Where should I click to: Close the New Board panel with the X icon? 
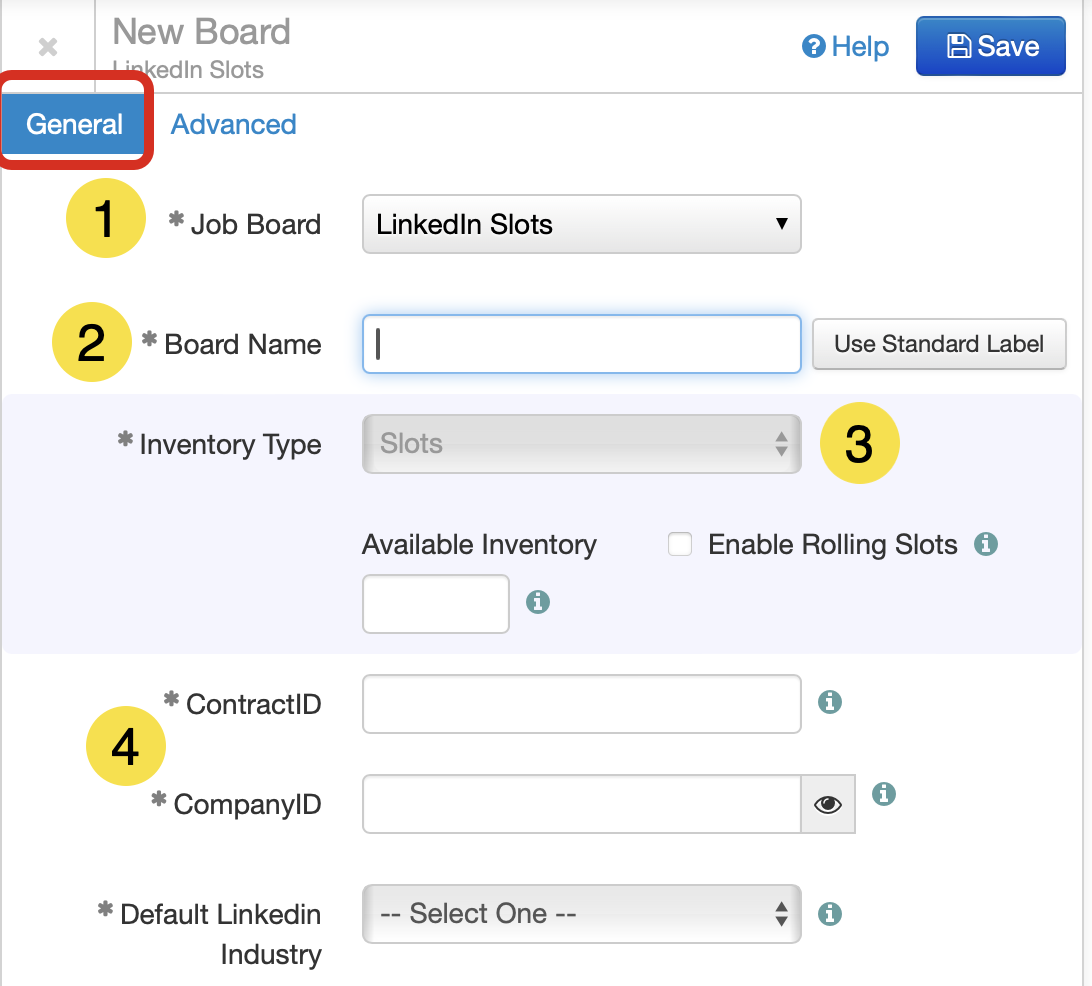point(47,47)
